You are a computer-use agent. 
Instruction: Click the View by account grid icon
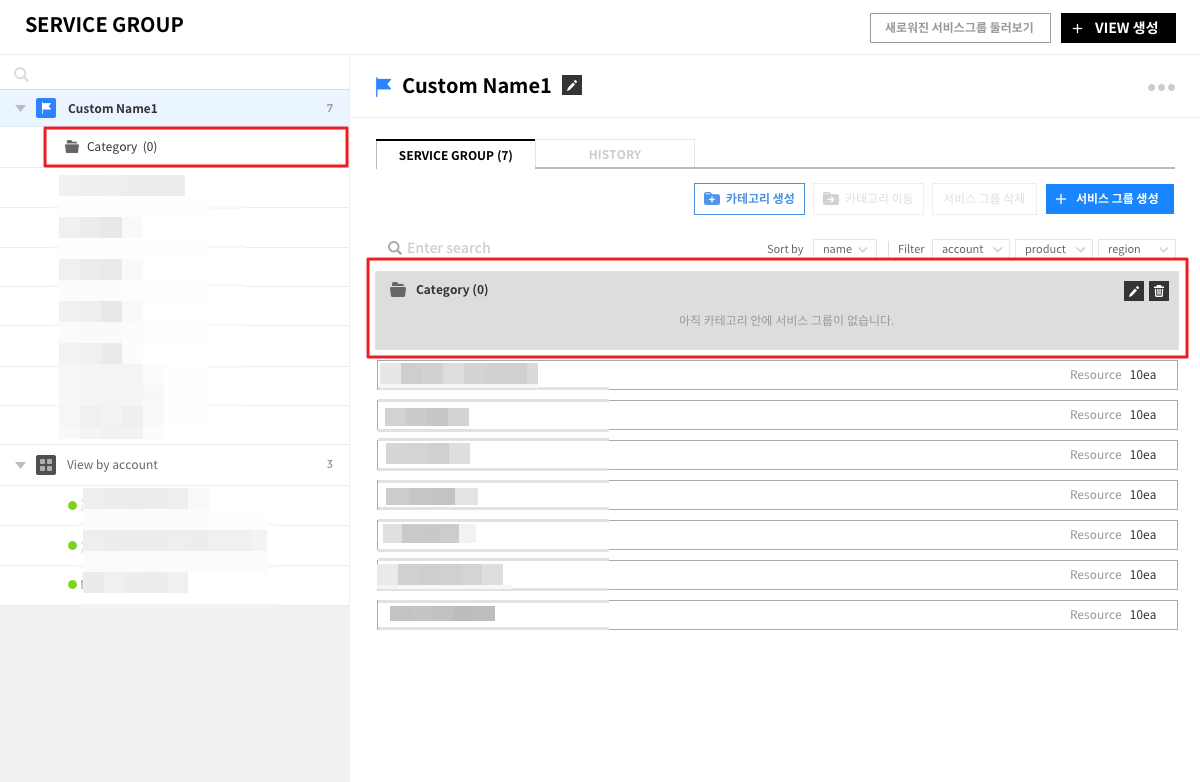tap(46, 465)
